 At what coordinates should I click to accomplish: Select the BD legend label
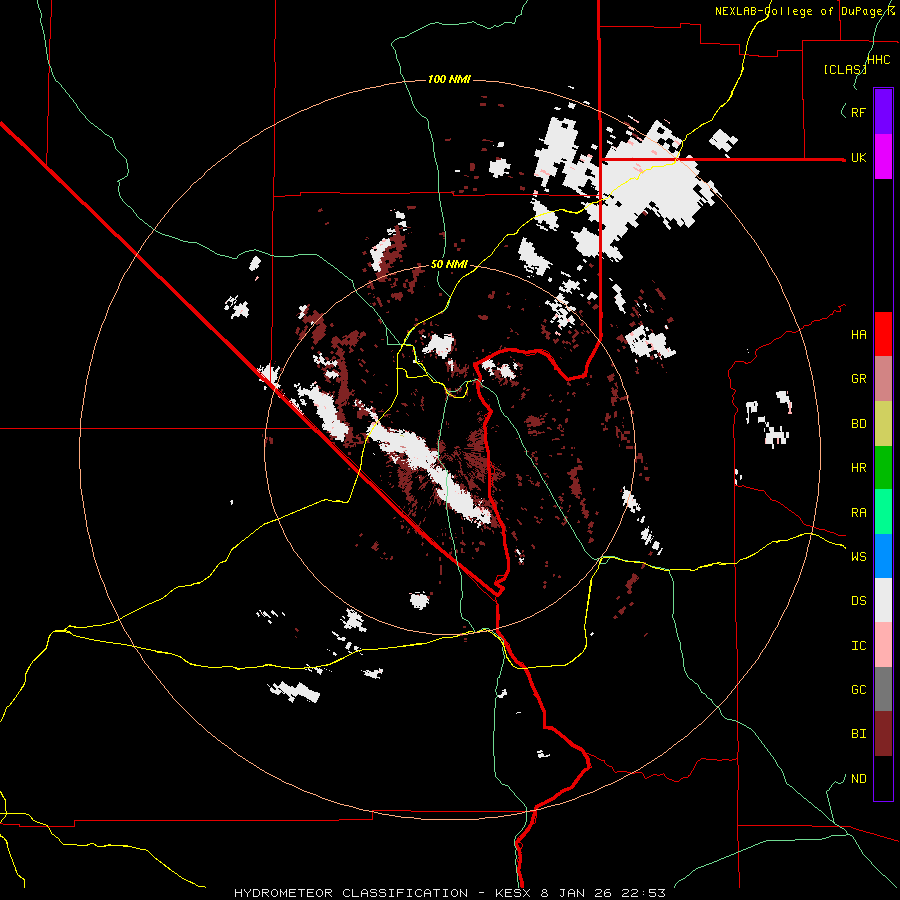pyautogui.click(x=858, y=424)
